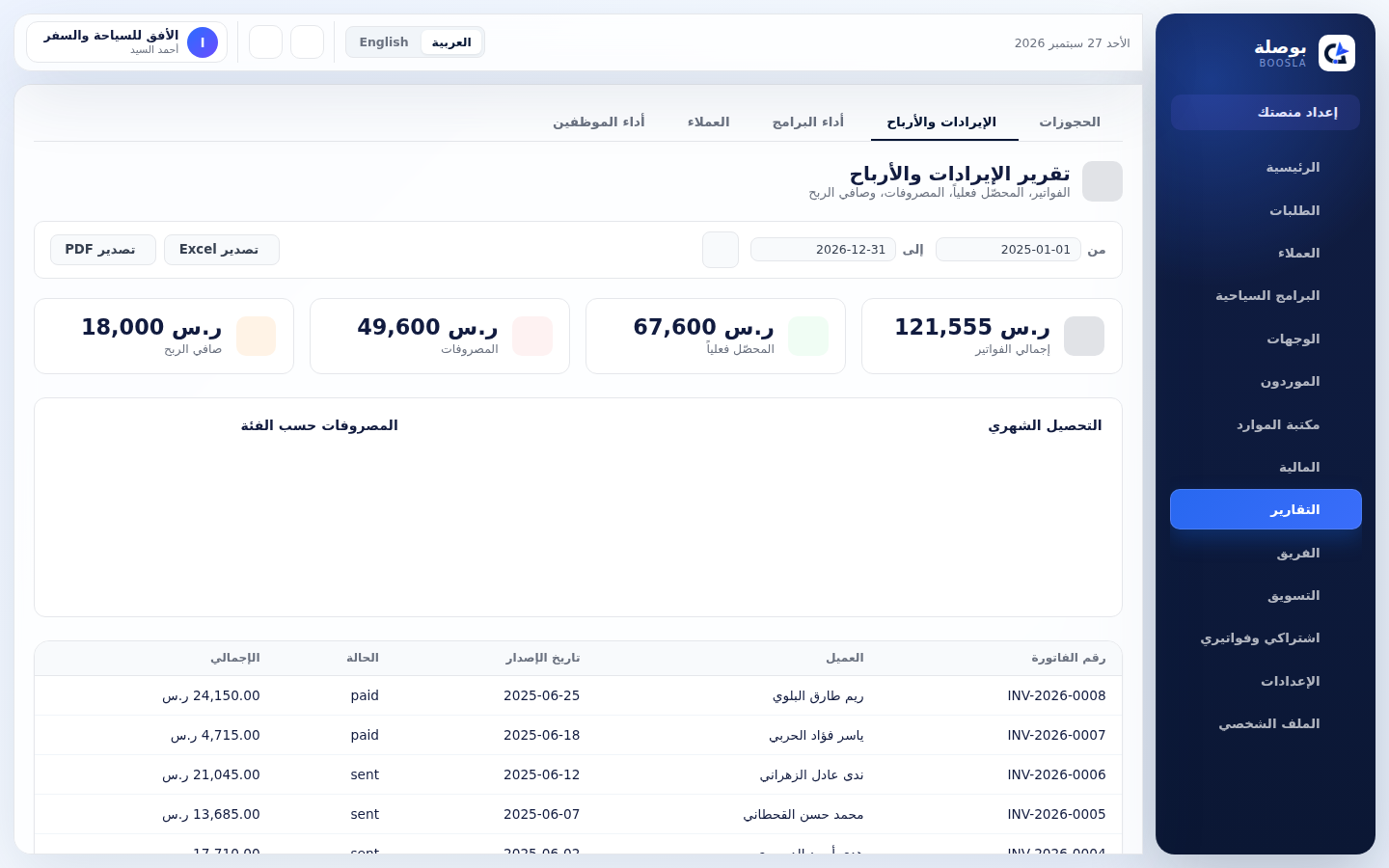
Task: Click customer name ريم طارق البلوي
Action: click(818, 695)
